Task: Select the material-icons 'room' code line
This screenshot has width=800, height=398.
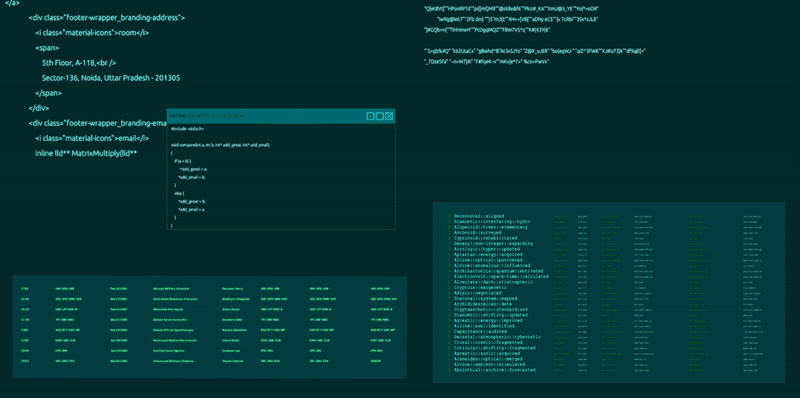Action: click(92, 33)
